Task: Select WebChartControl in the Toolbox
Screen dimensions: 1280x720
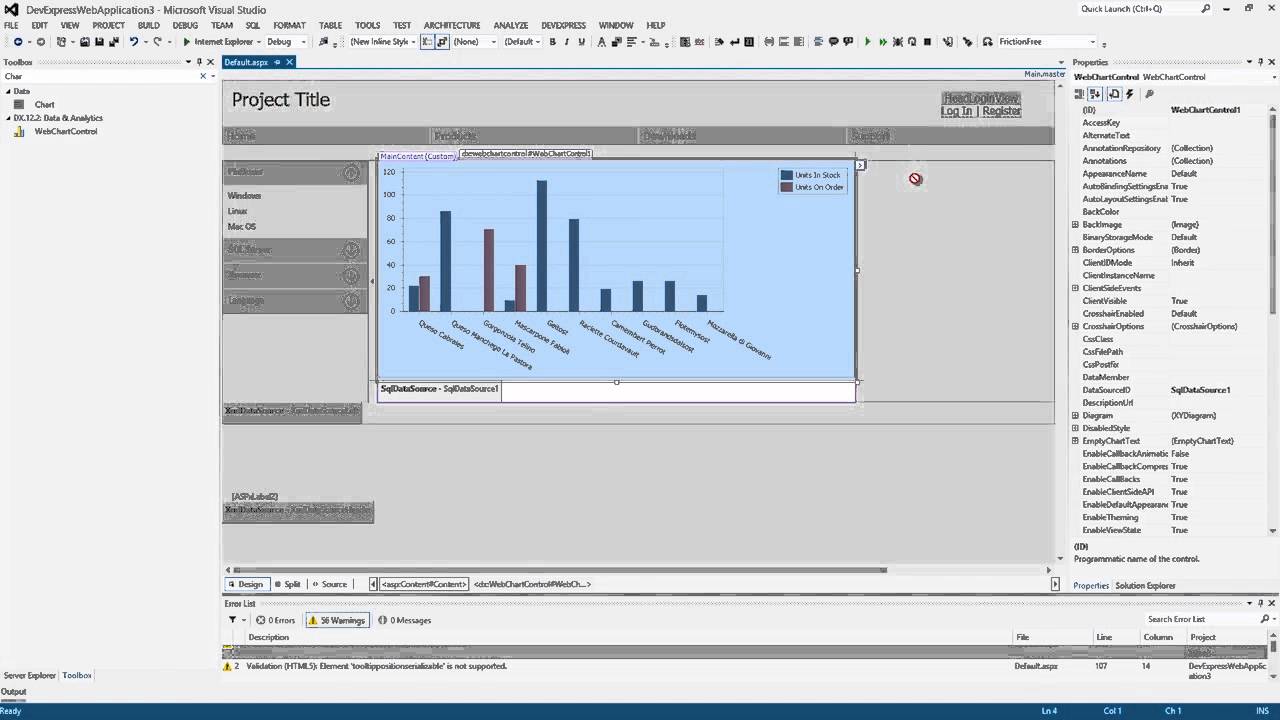Action: (x=66, y=131)
